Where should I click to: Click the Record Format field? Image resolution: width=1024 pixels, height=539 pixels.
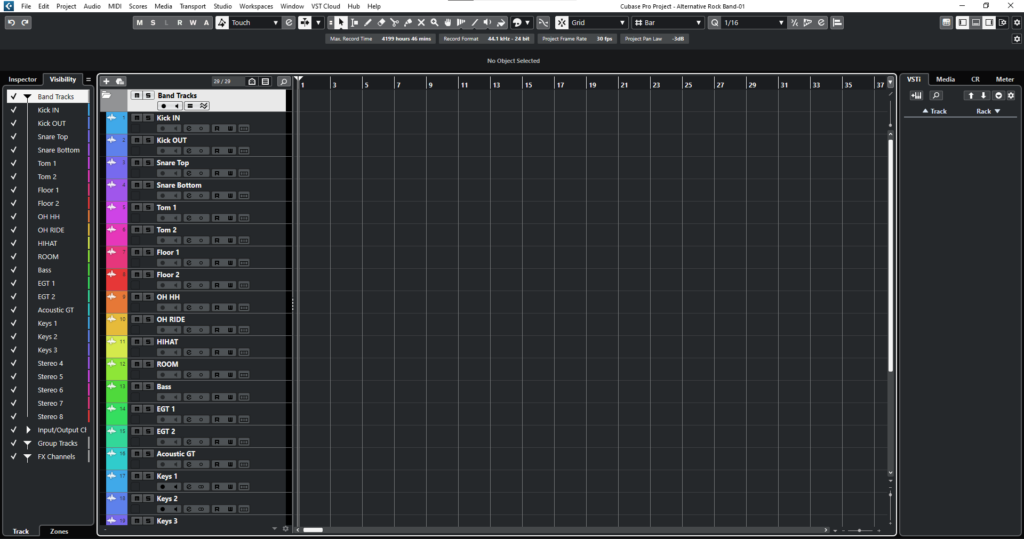[486, 39]
